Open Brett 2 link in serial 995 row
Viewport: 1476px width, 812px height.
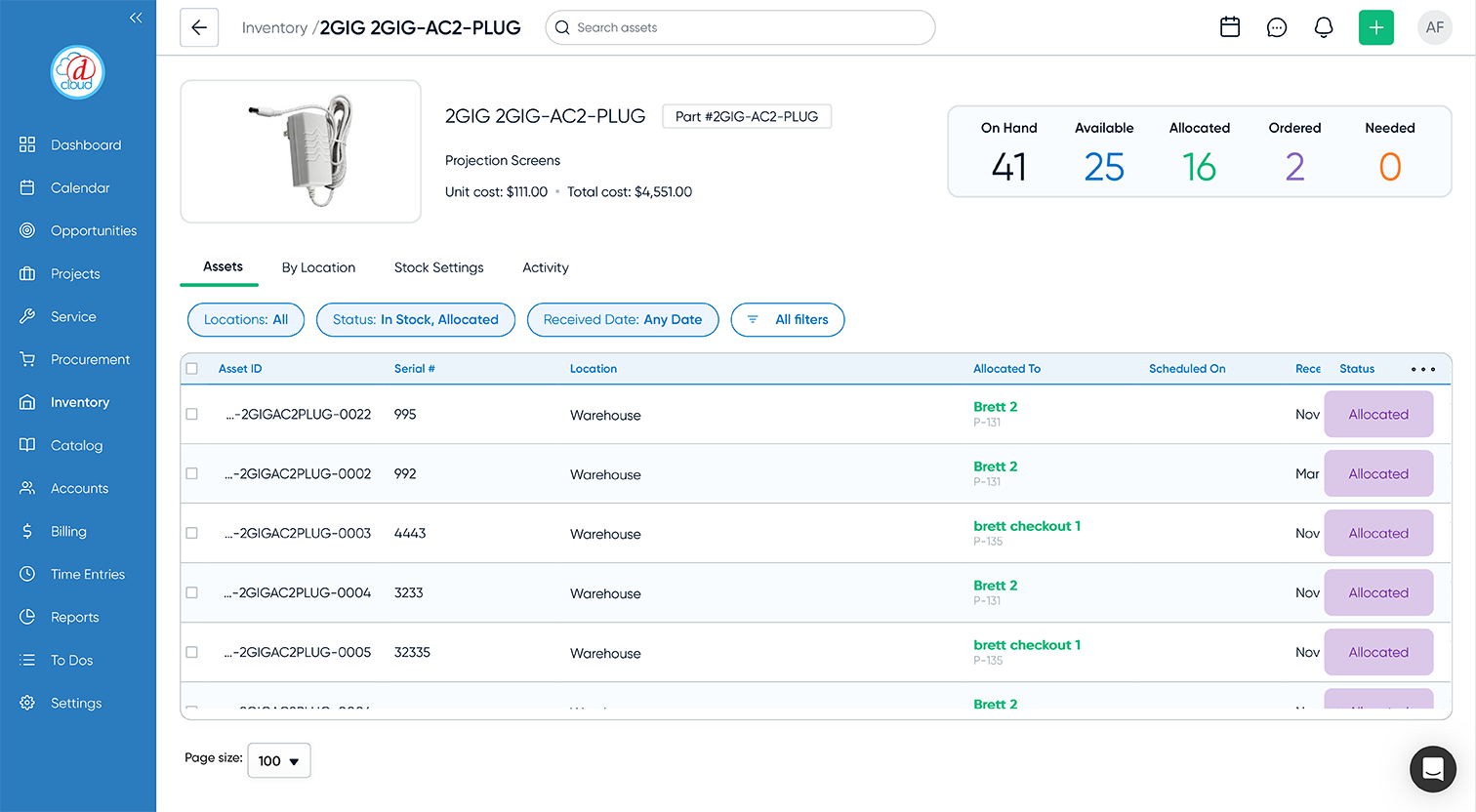pyautogui.click(x=996, y=407)
